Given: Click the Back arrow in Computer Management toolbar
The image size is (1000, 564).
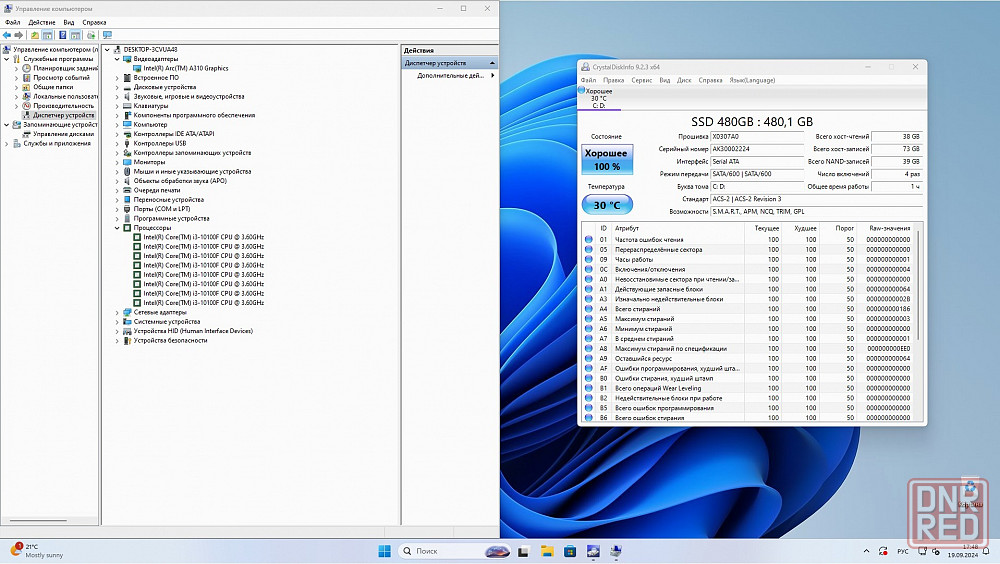Looking at the screenshot, I should [7, 35].
